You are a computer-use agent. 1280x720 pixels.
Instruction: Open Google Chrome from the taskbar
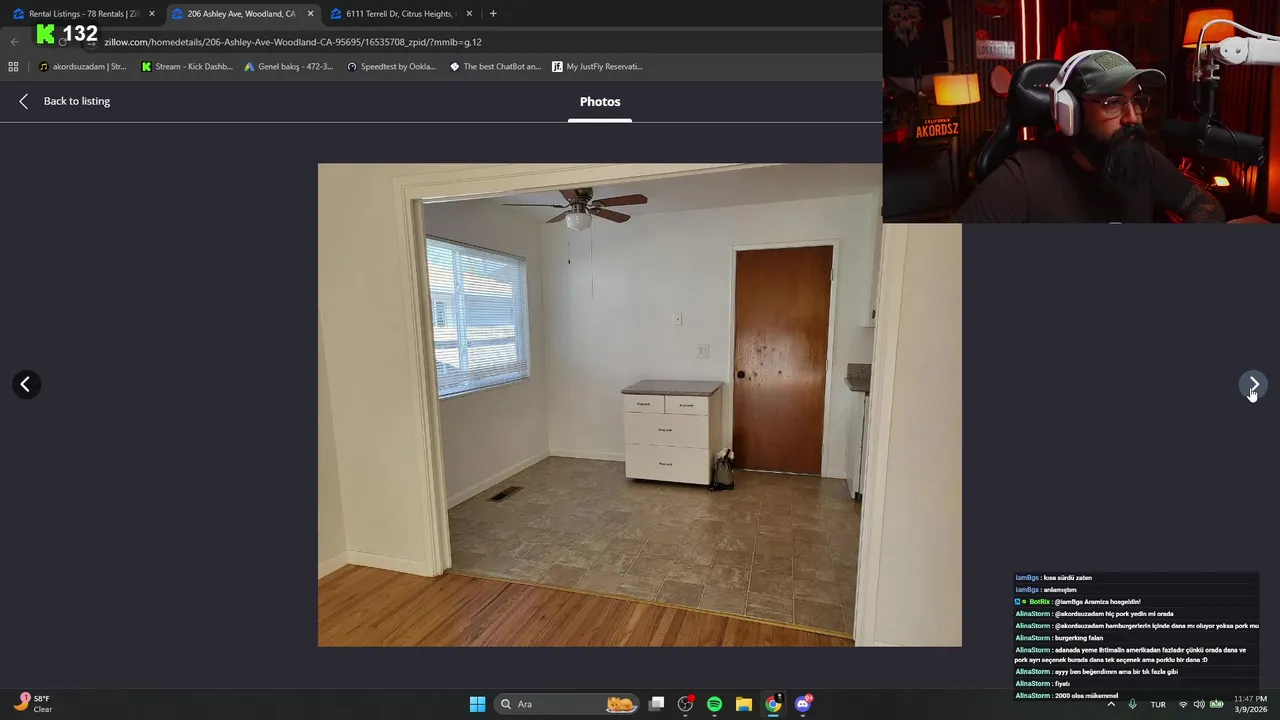[x=773, y=704]
